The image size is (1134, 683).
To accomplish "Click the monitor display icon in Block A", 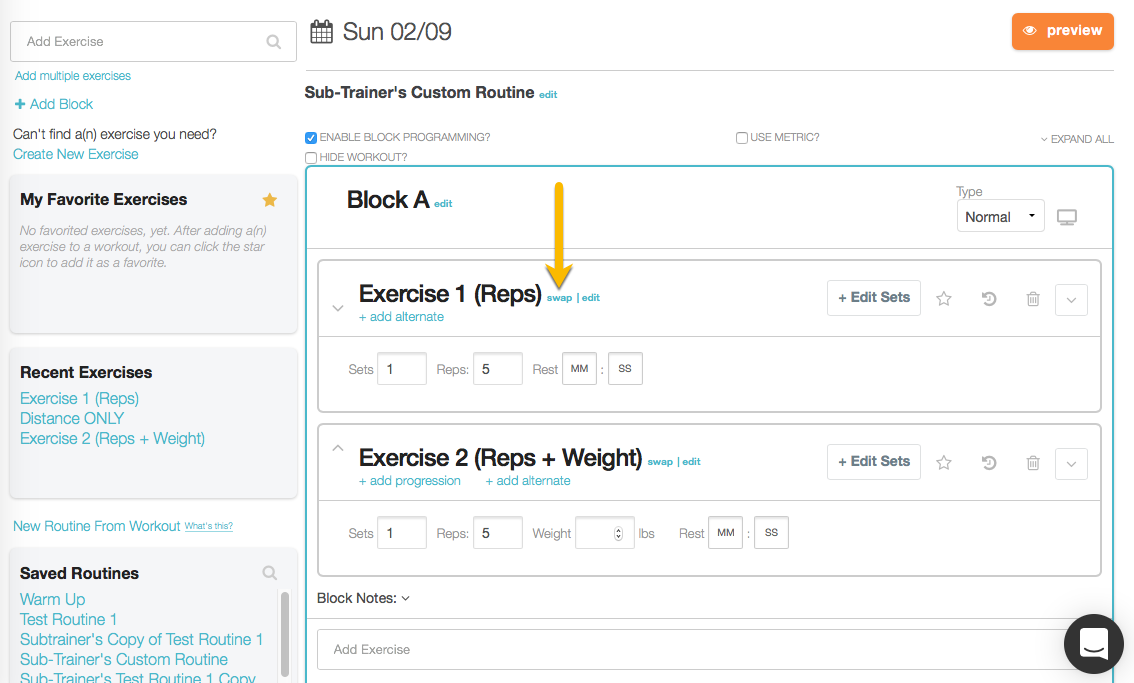I will pyautogui.click(x=1067, y=217).
